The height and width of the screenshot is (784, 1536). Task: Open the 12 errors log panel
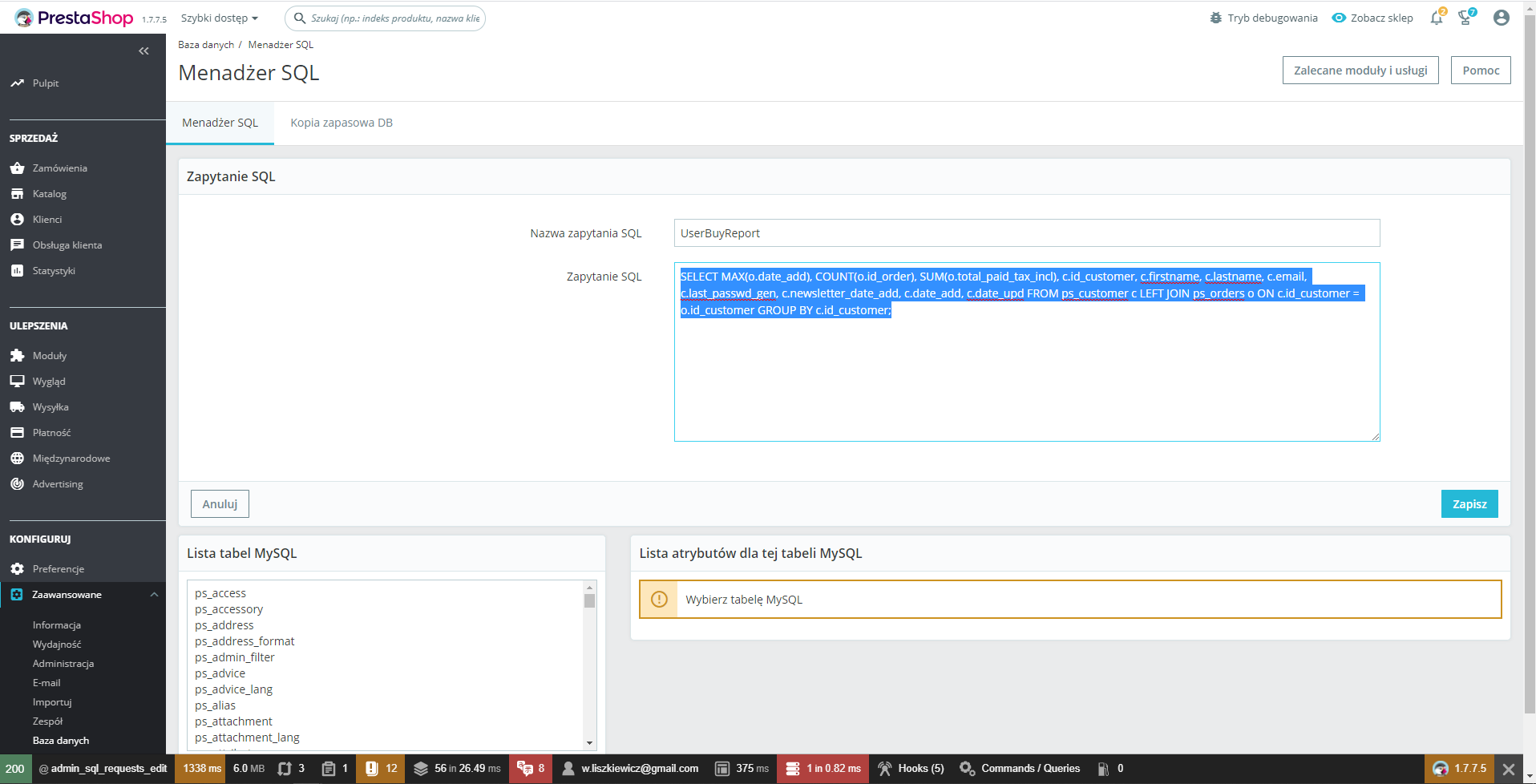pyautogui.click(x=381, y=769)
